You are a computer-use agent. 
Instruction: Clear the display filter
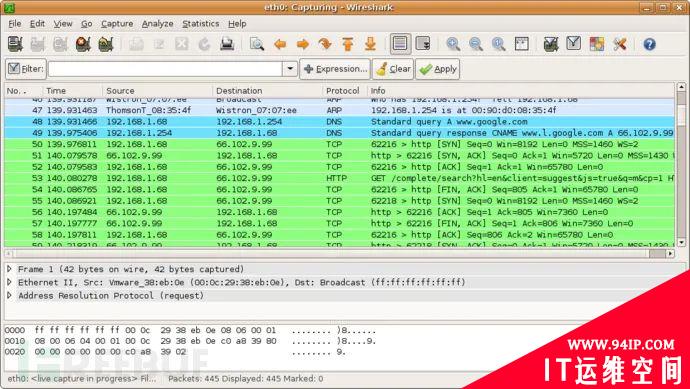(393, 69)
